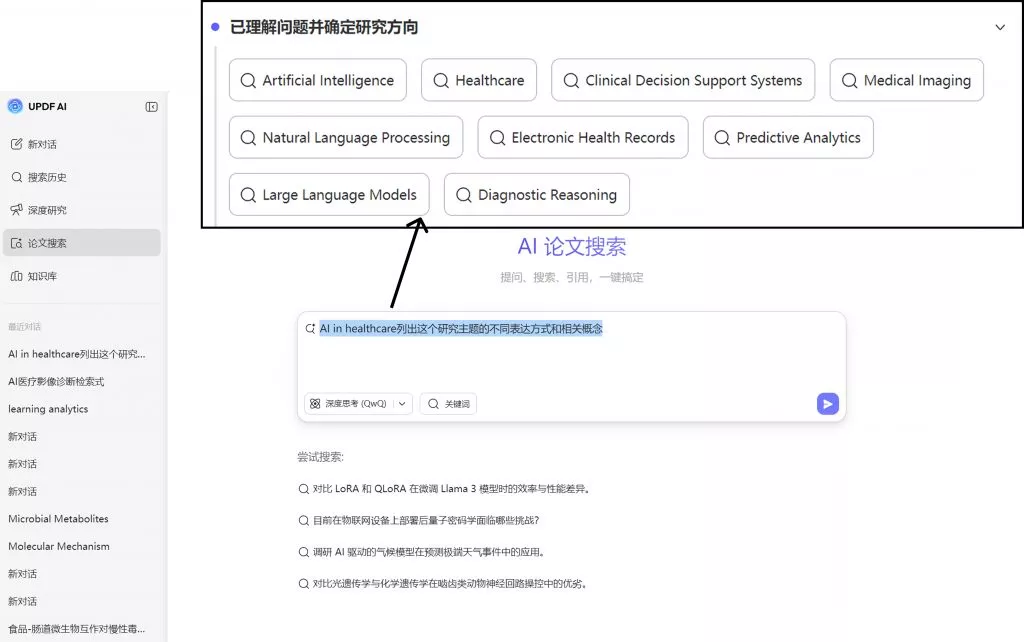The image size is (1024, 642).
Task: Select 论文搜索 paper search feature
Action: 48,242
